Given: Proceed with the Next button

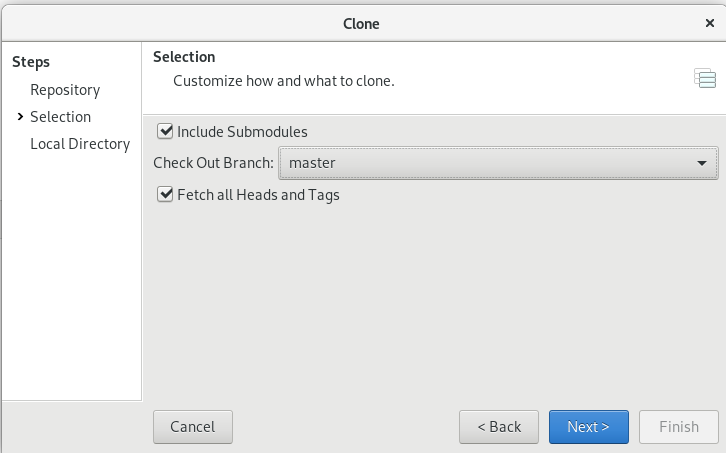Looking at the screenshot, I should coord(589,427).
